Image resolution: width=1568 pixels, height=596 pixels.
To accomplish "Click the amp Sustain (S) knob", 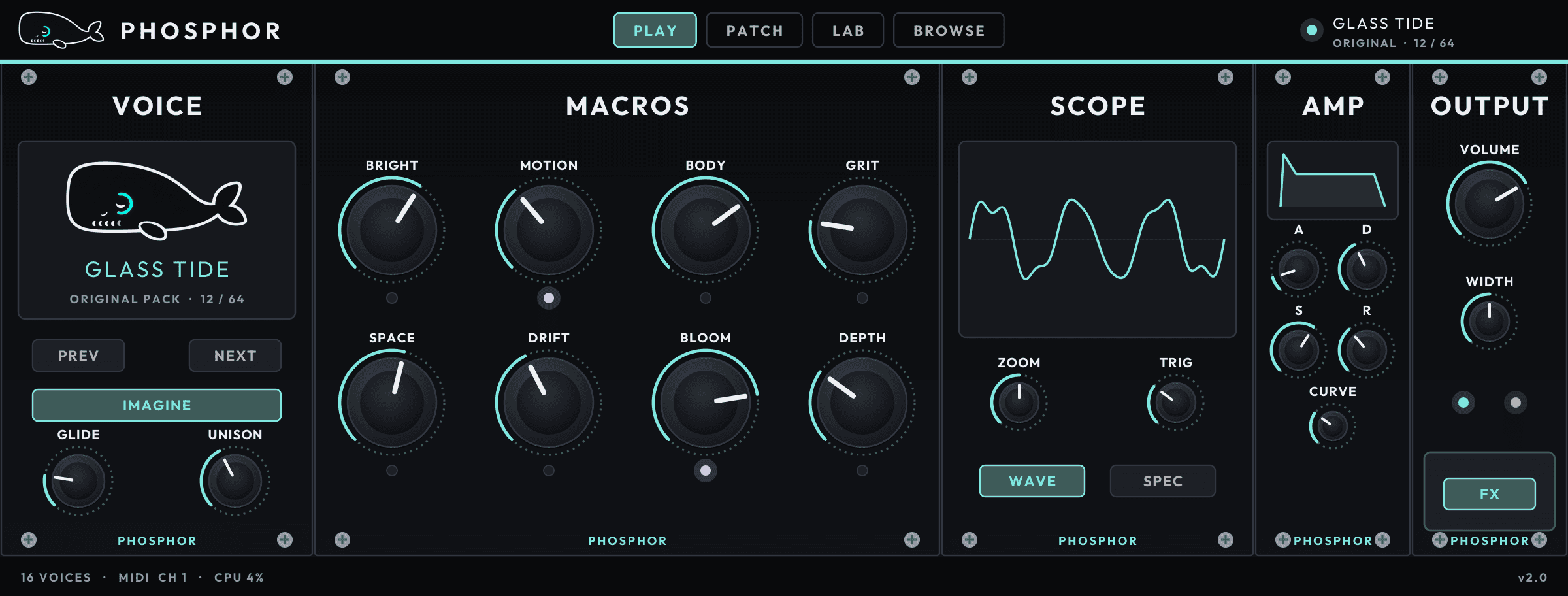I will tap(1299, 350).
